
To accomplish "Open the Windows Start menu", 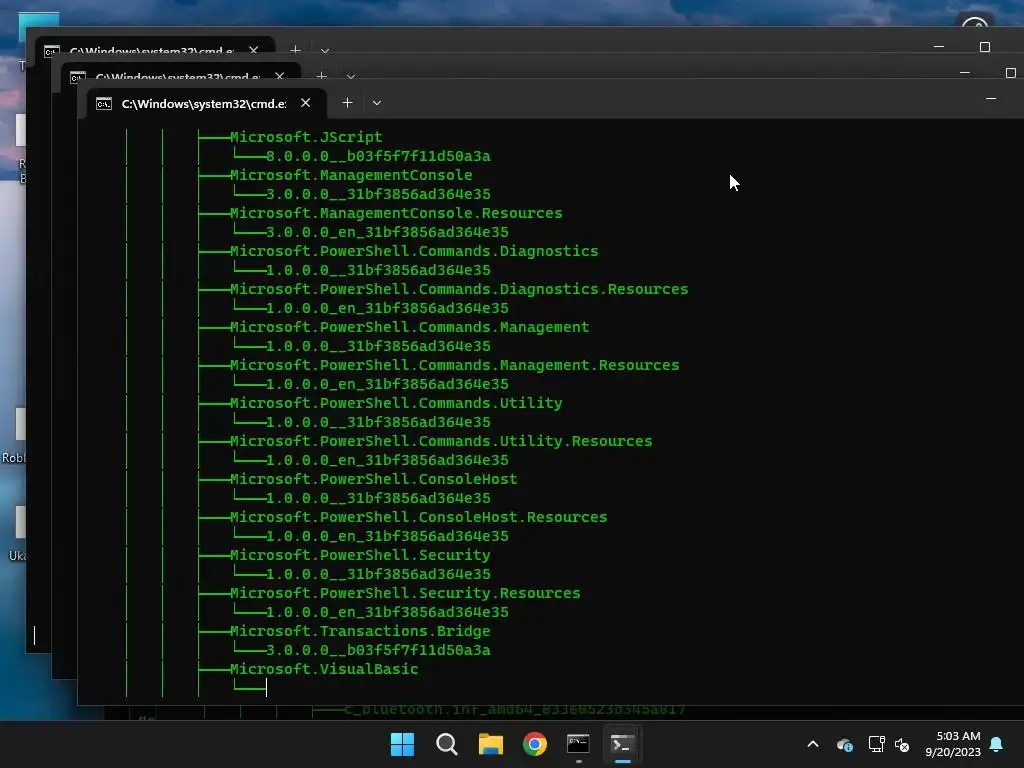I will pos(402,744).
